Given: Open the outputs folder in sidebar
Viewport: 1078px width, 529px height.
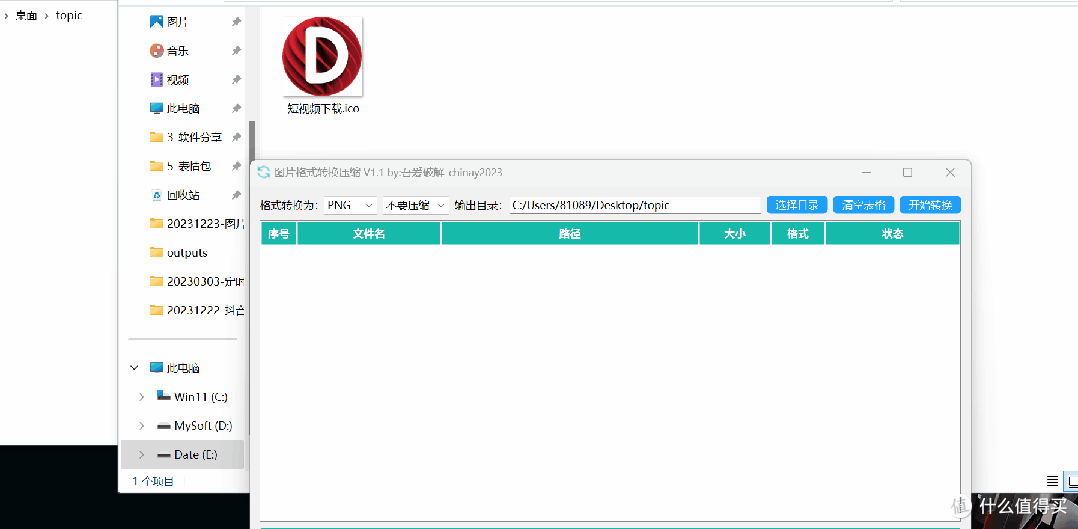Looking at the screenshot, I should pyautogui.click(x=178, y=252).
